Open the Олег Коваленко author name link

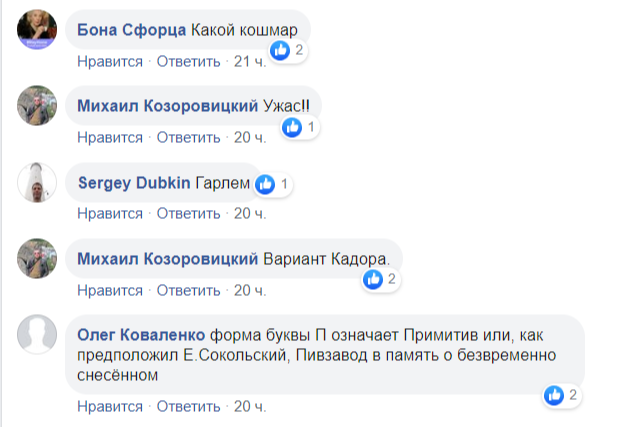[141, 334]
